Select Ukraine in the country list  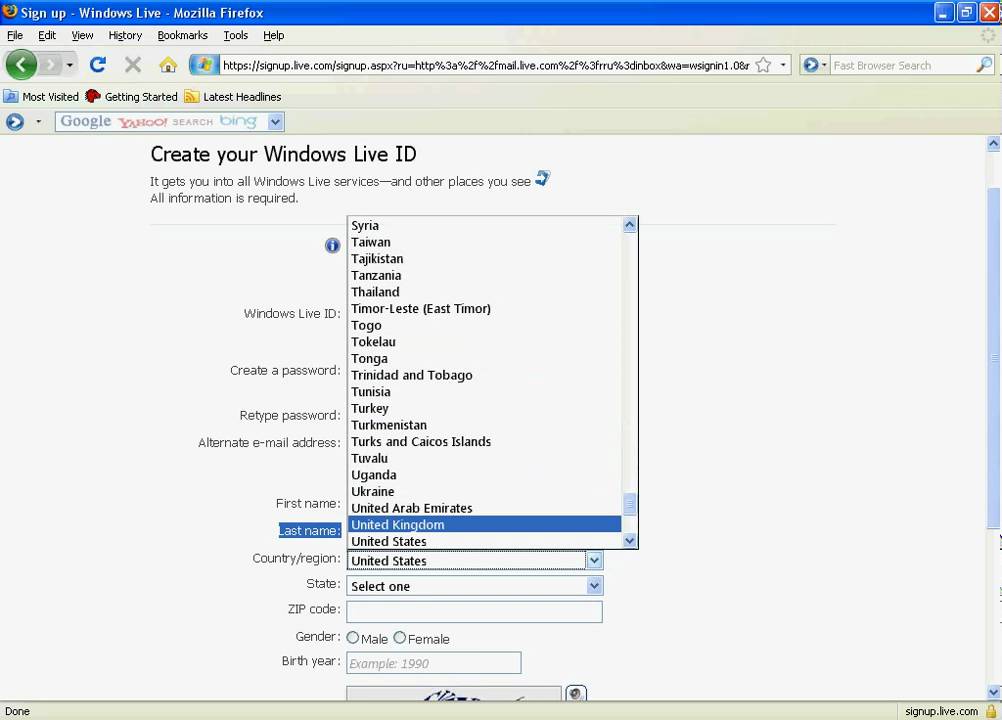click(484, 491)
